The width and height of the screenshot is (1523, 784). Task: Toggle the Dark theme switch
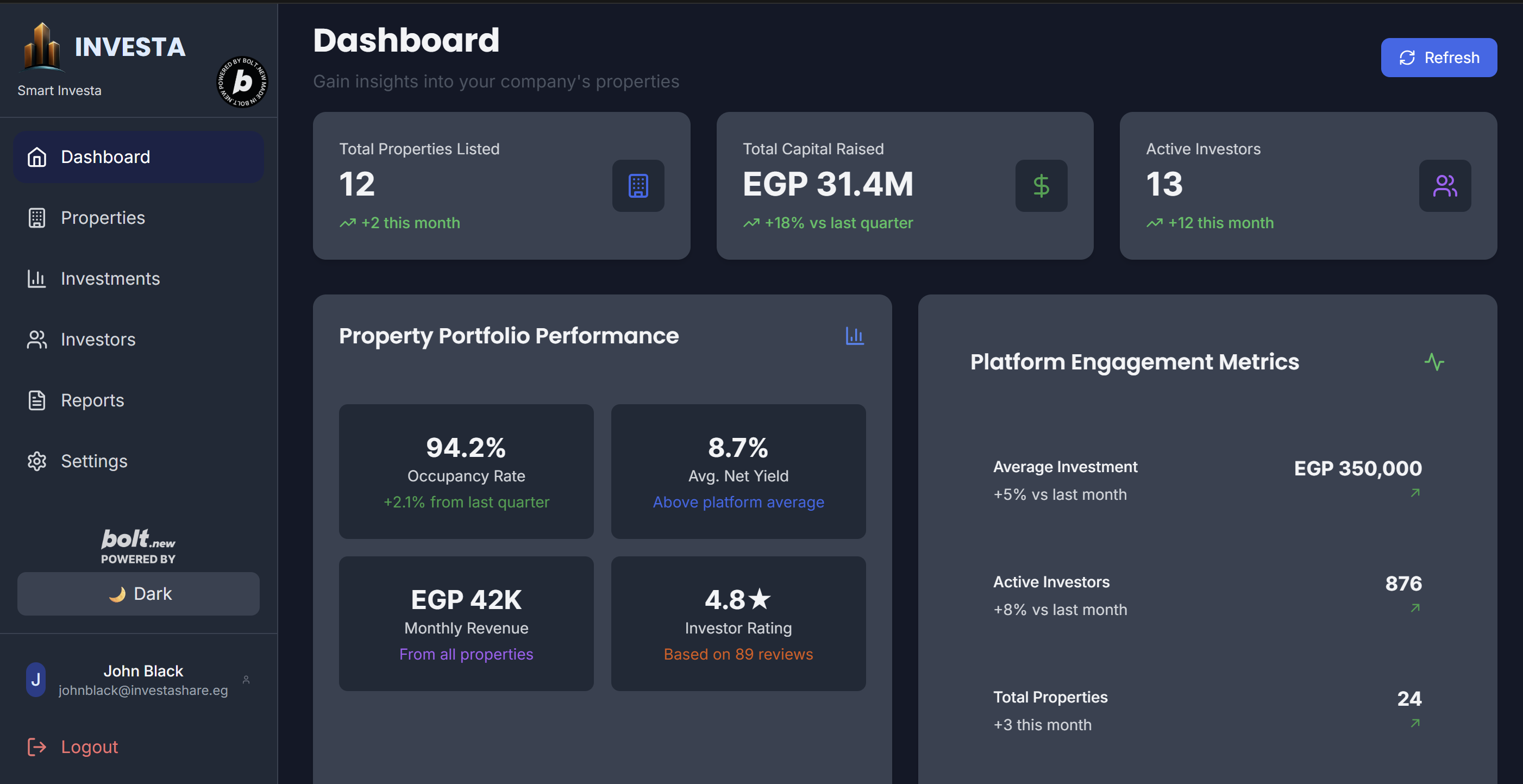click(x=139, y=594)
